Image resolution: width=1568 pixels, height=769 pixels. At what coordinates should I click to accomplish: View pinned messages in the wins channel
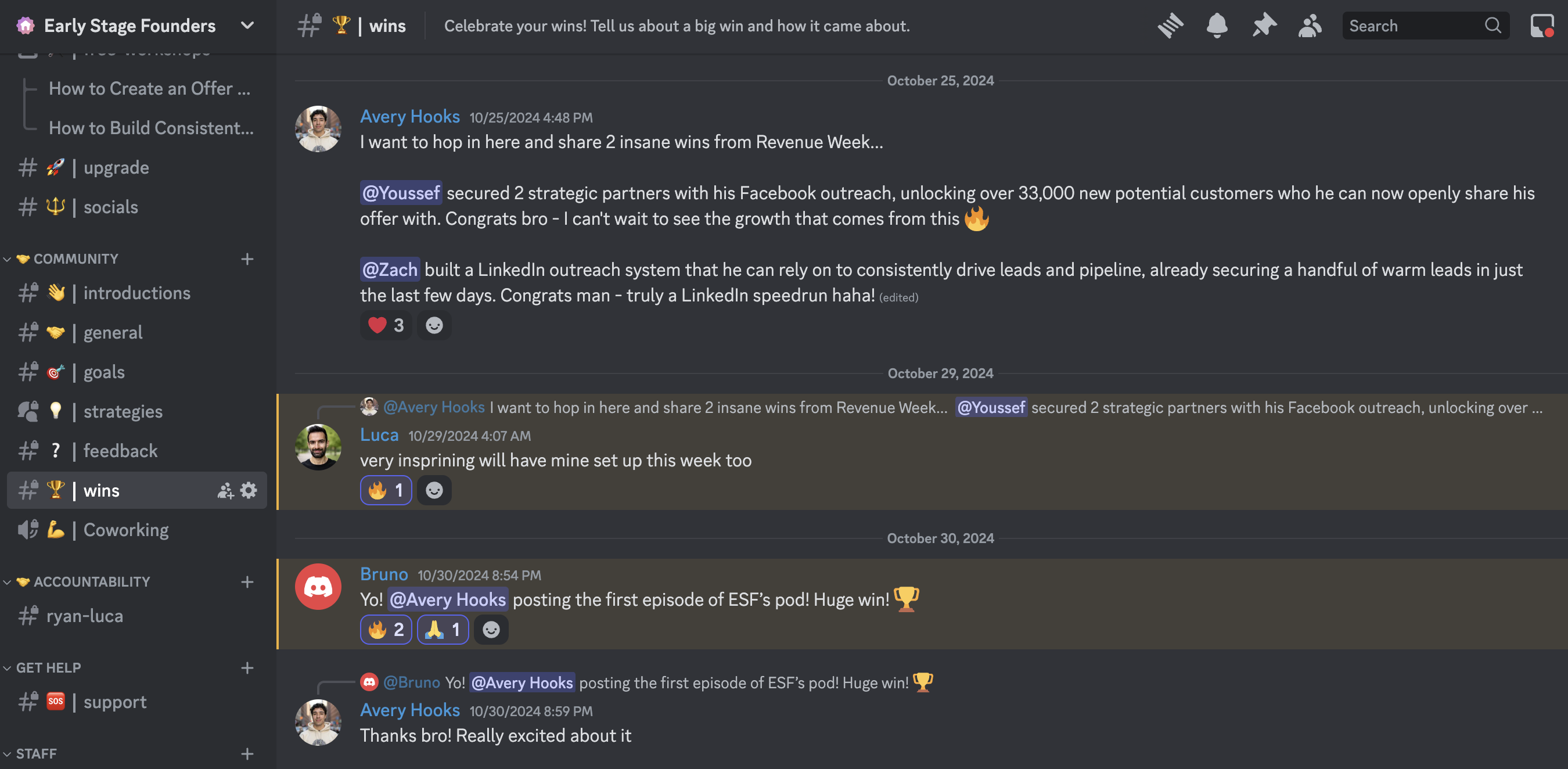click(x=1264, y=26)
